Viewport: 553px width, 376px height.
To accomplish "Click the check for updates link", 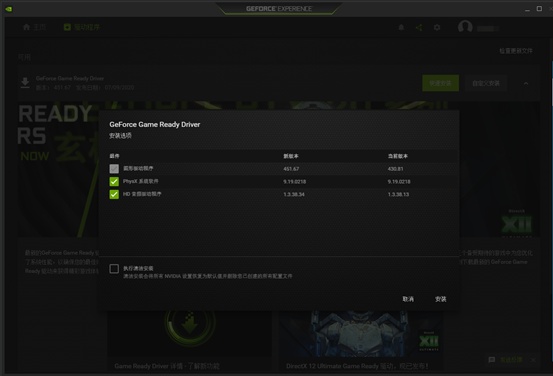I will pos(516,51).
